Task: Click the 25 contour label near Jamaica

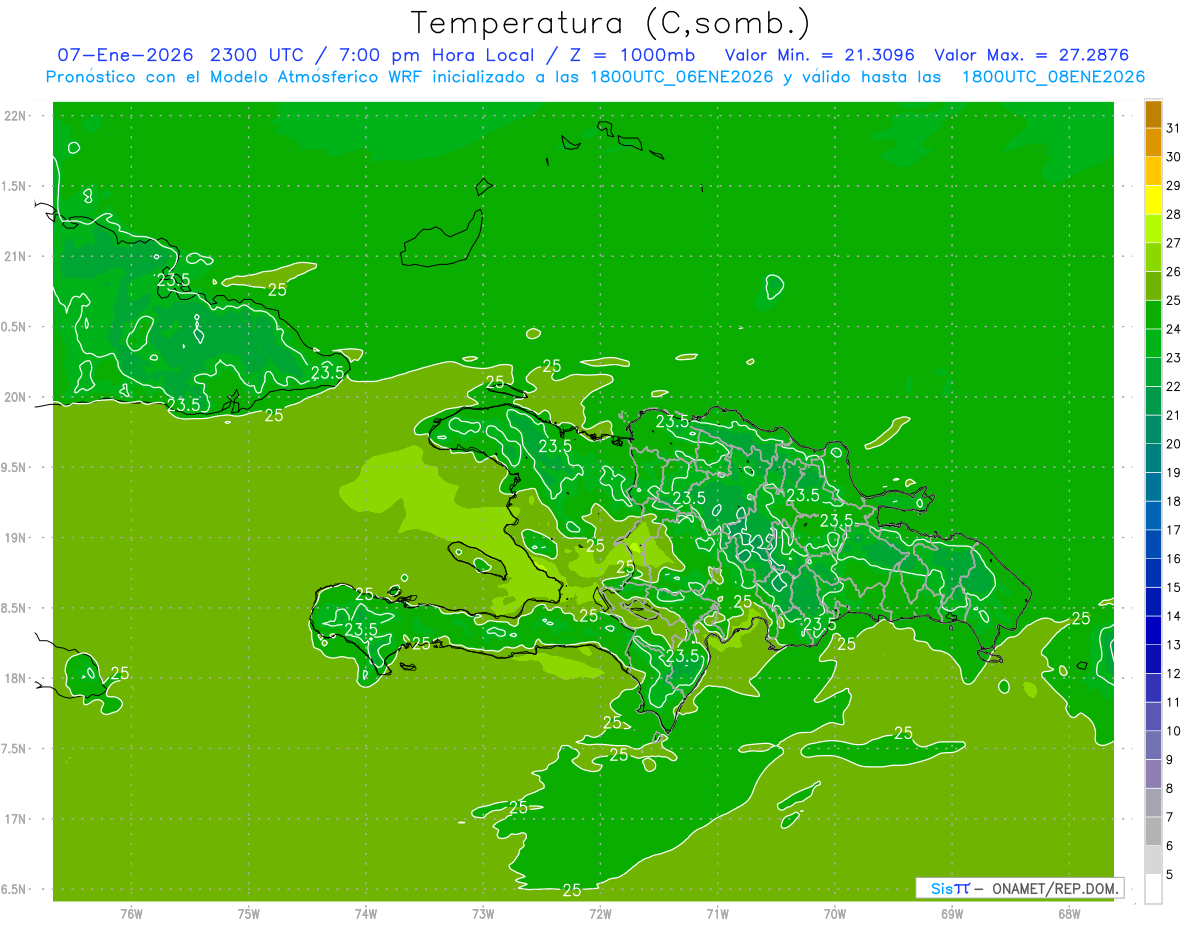Action: [x=119, y=673]
